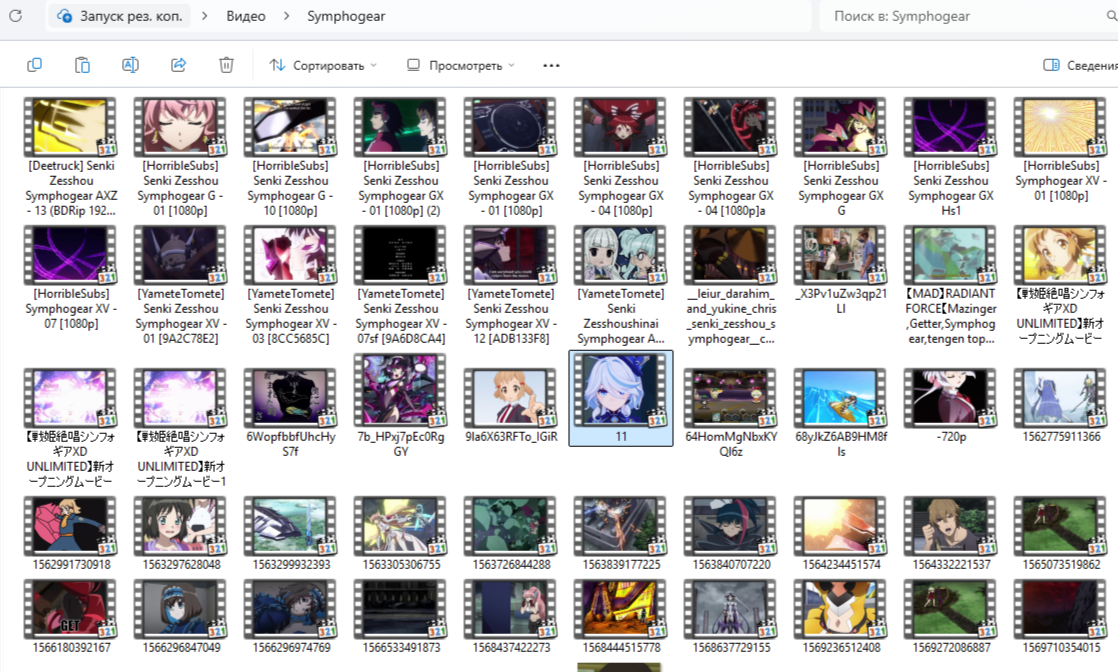Expand the chevron after Запуск рез. коп.
The height and width of the screenshot is (672, 1118).
tap(205, 16)
